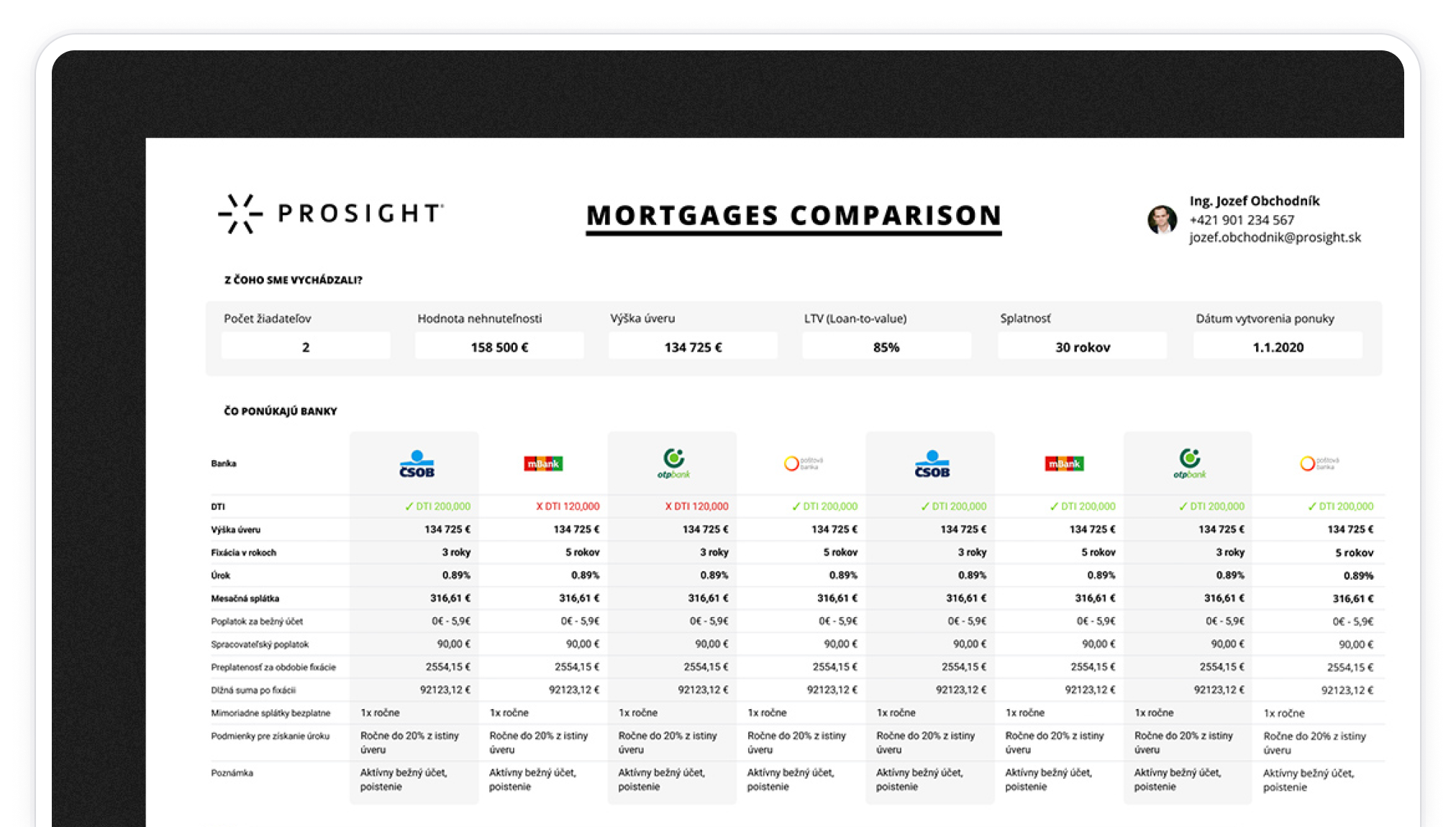This screenshot has height=827, width=1456.
Task: Click the second ČSOB bank logo
Action: (x=932, y=464)
